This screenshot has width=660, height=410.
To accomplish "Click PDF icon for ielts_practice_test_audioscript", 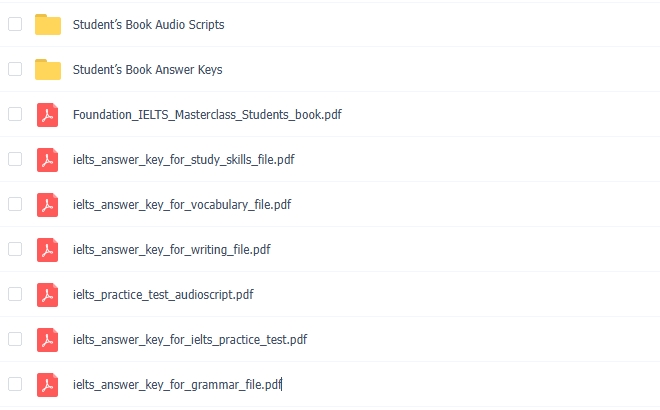I will [x=47, y=295].
